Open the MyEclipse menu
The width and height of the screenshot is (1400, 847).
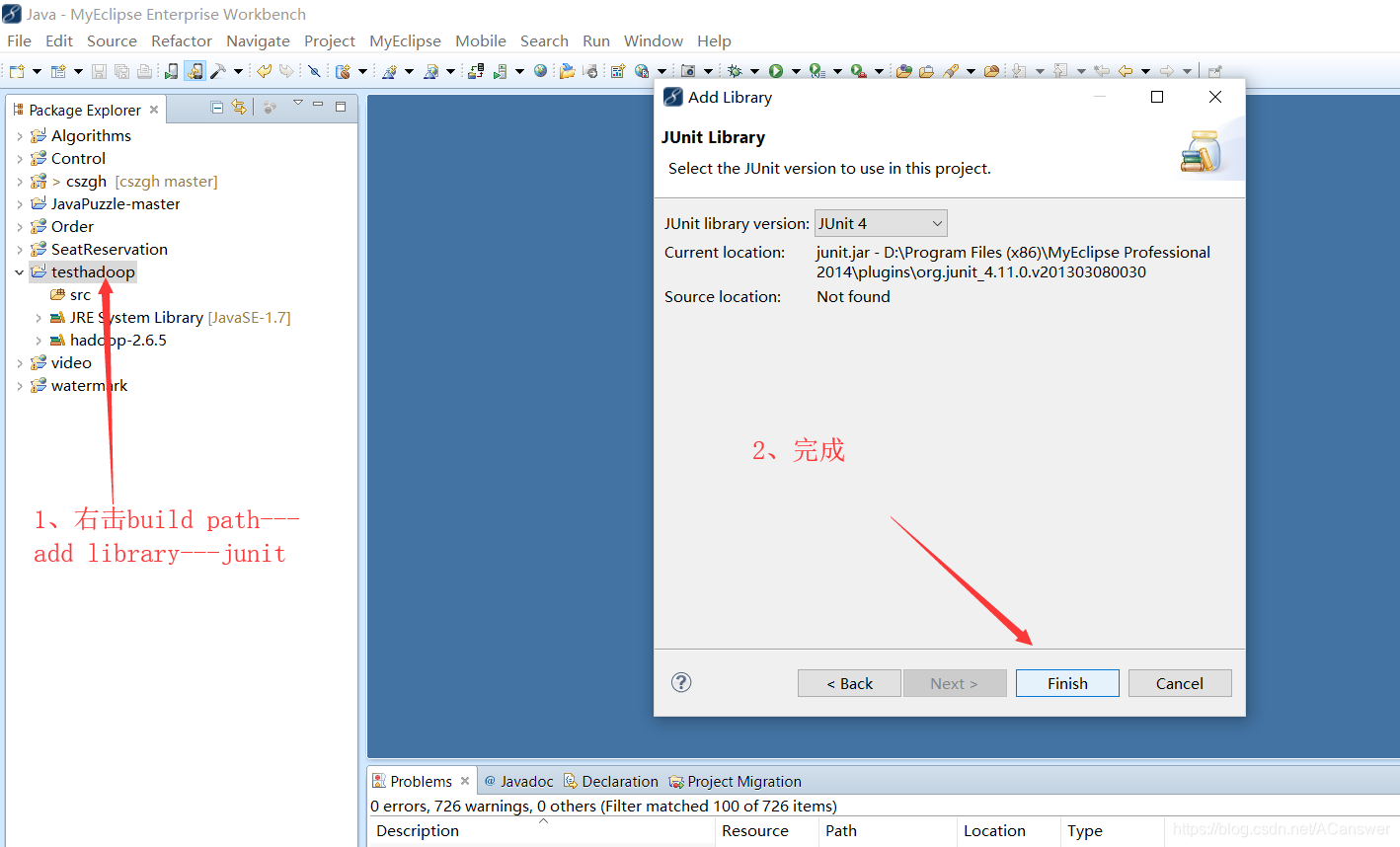[405, 40]
